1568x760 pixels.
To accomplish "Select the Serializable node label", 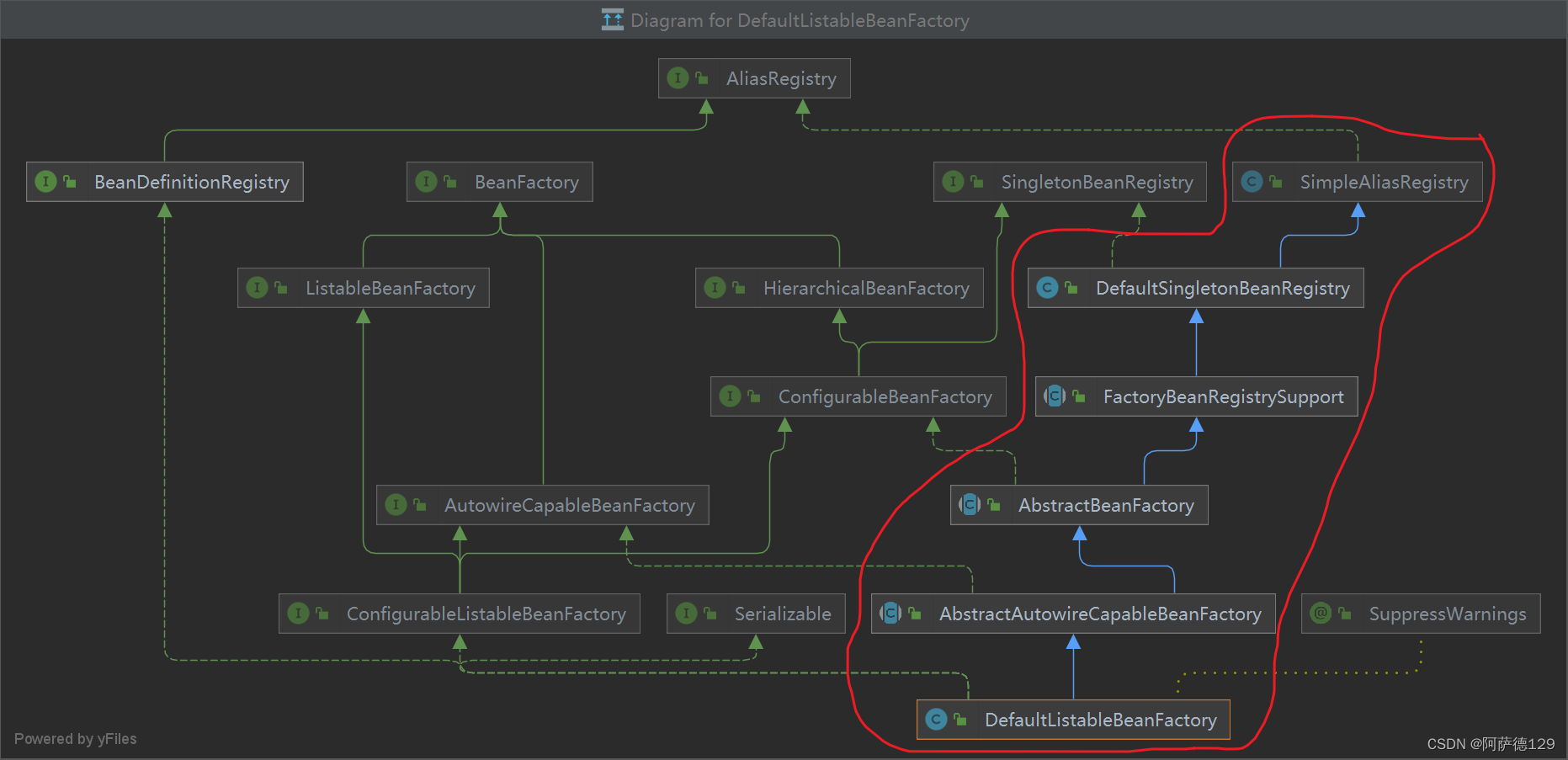I will click(783, 614).
